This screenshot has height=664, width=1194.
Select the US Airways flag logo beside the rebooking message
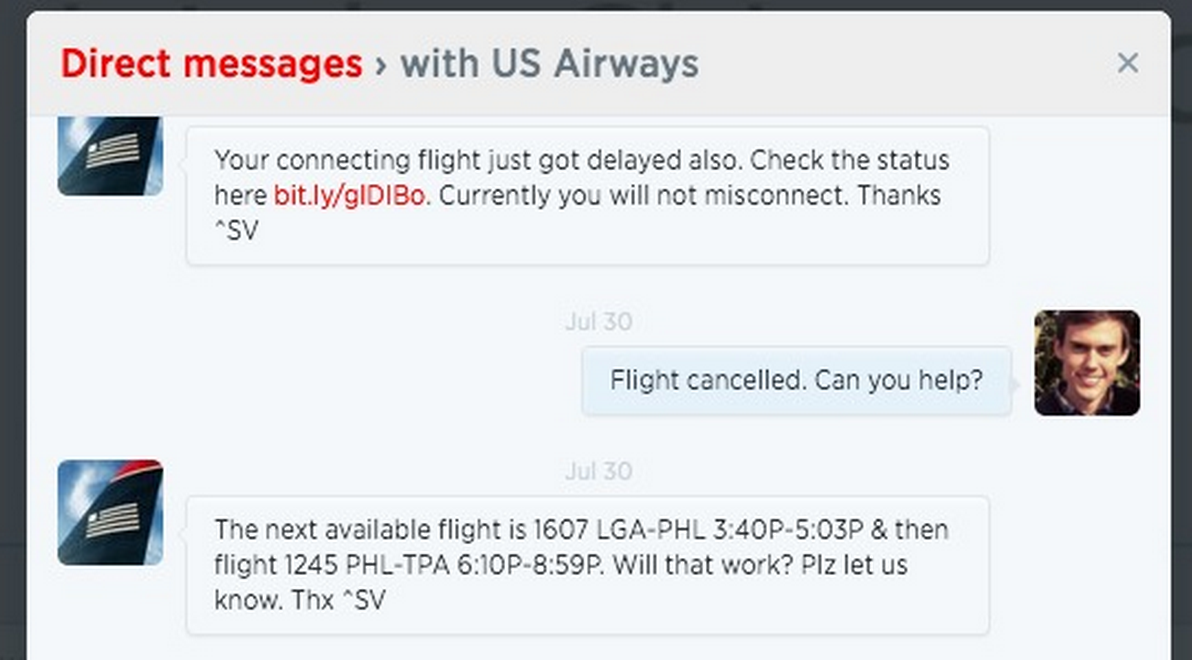click(x=110, y=512)
